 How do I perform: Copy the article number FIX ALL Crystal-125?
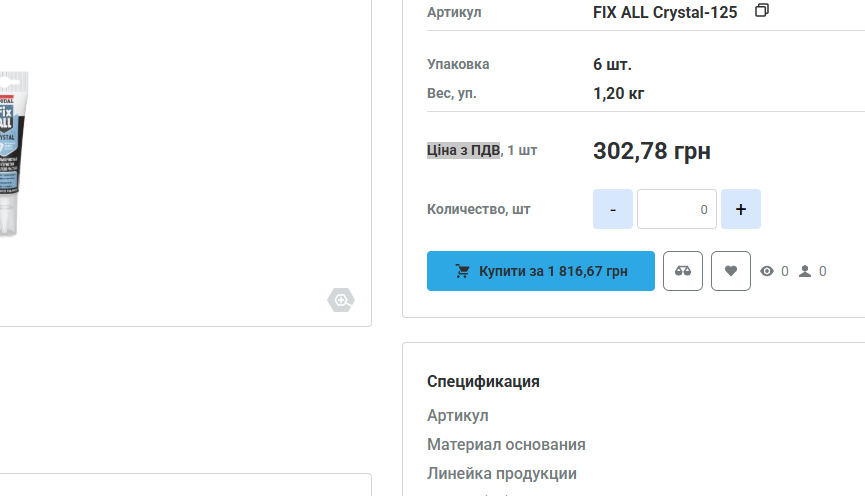(x=762, y=11)
